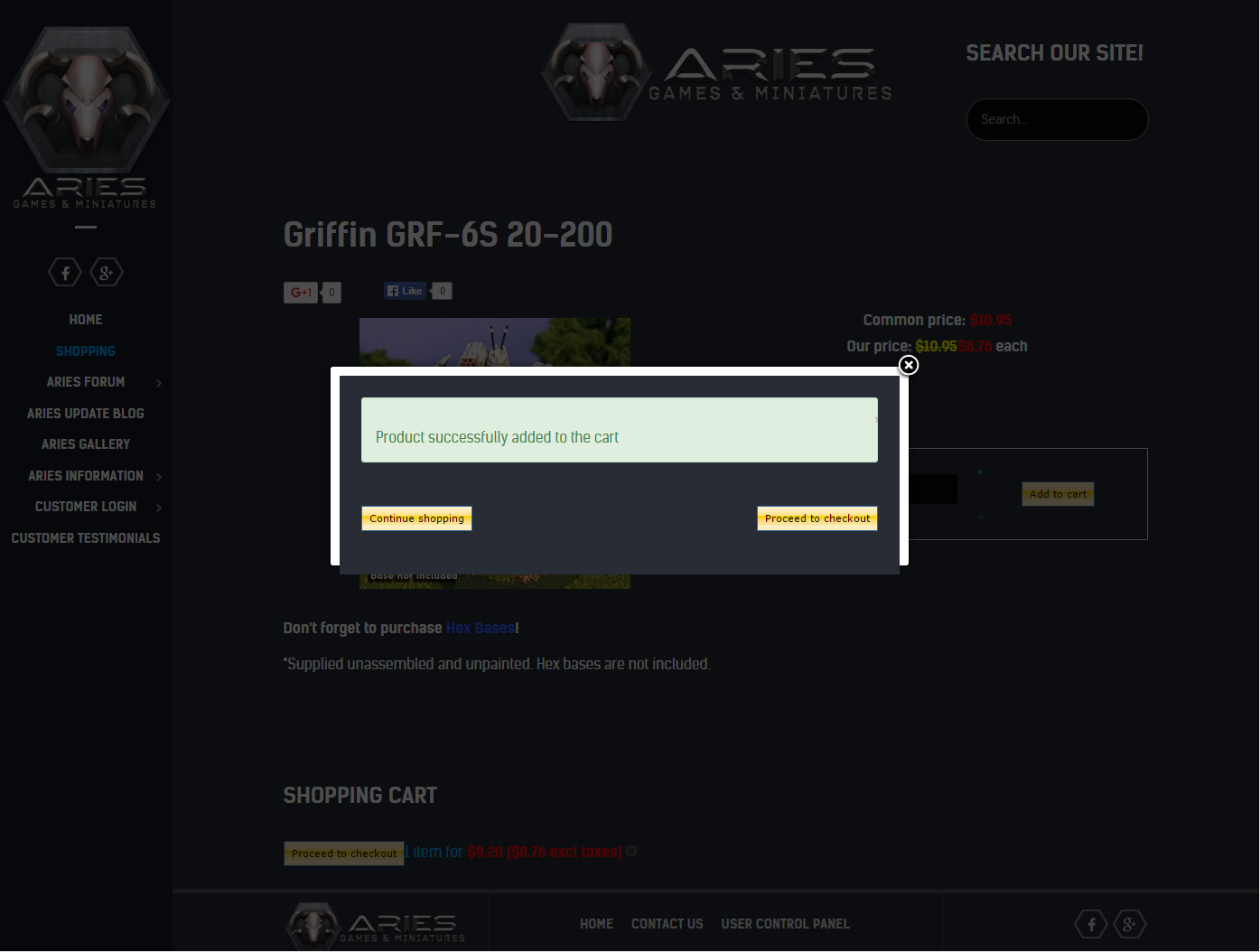Image resolution: width=1260 pixels, height=952 pixels.
Task: Click the cart refresh icon beside the total
Action: (631, 851)
